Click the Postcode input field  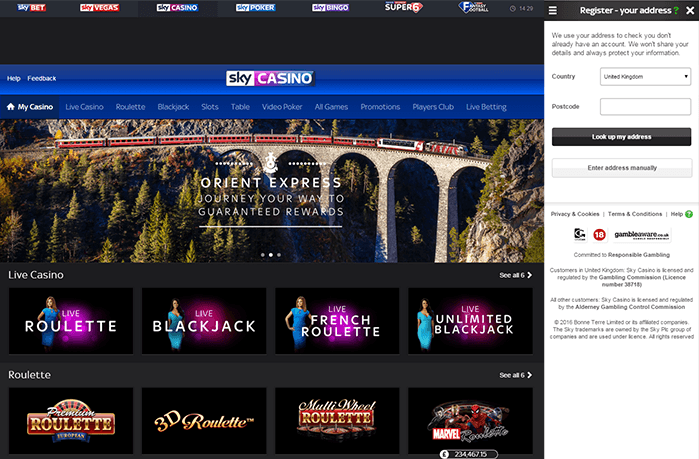click(646, 107)
